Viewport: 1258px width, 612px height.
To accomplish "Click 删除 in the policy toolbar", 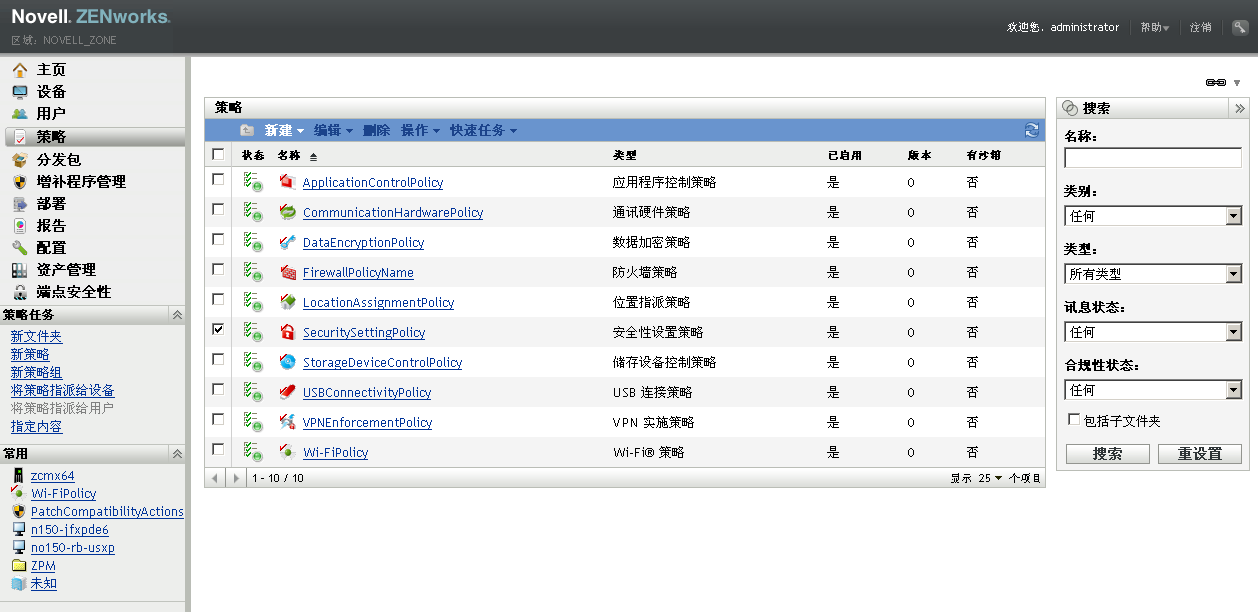I will (376, 130).
